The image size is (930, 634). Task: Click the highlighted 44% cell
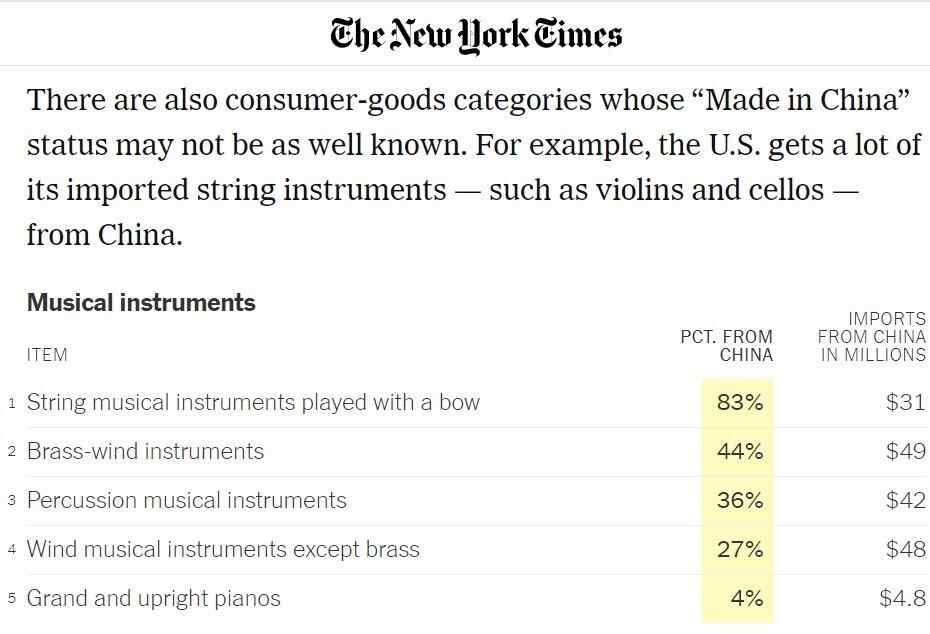tap(739, 451)
